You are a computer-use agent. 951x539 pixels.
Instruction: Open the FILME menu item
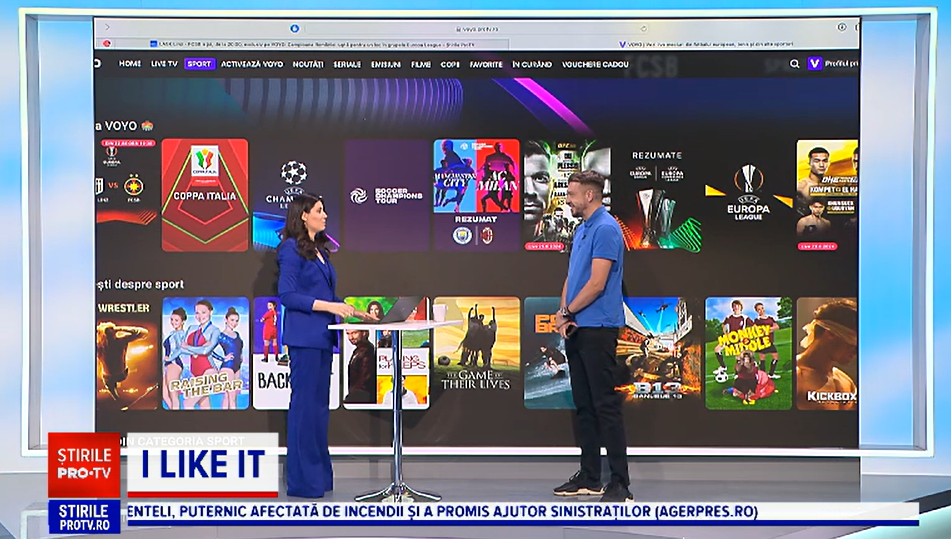click(x=421, y=64)
